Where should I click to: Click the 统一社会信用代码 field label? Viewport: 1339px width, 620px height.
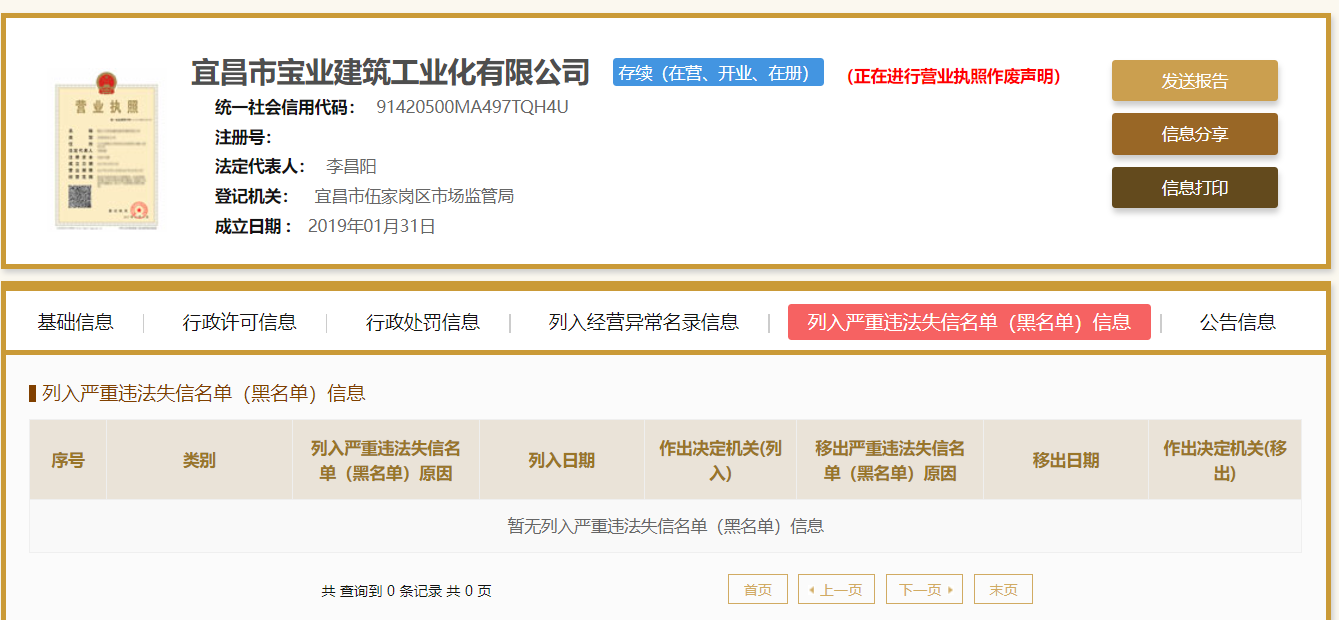coord(285,107)
